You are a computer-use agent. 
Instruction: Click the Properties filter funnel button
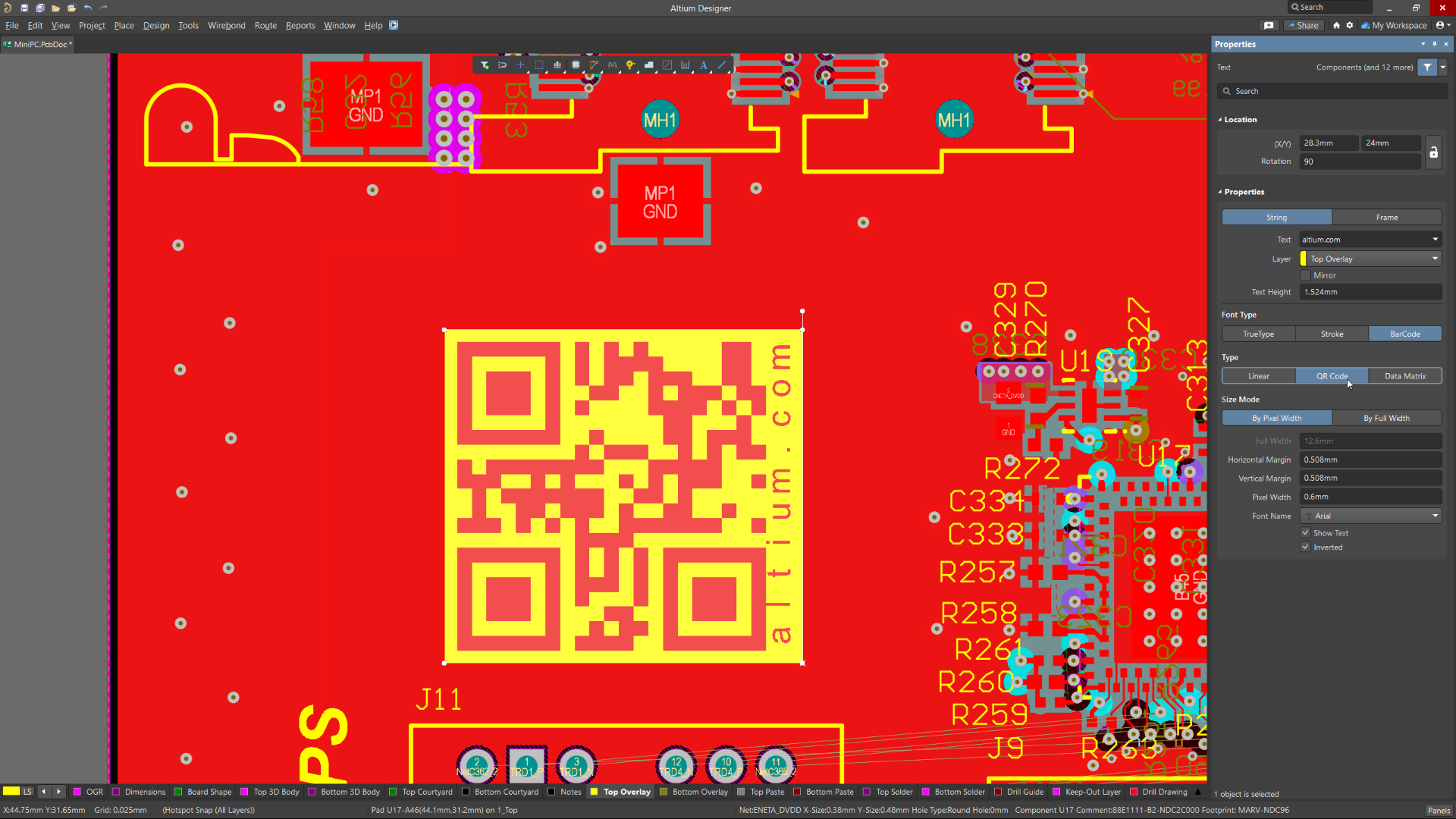(x=1427, y=67)
